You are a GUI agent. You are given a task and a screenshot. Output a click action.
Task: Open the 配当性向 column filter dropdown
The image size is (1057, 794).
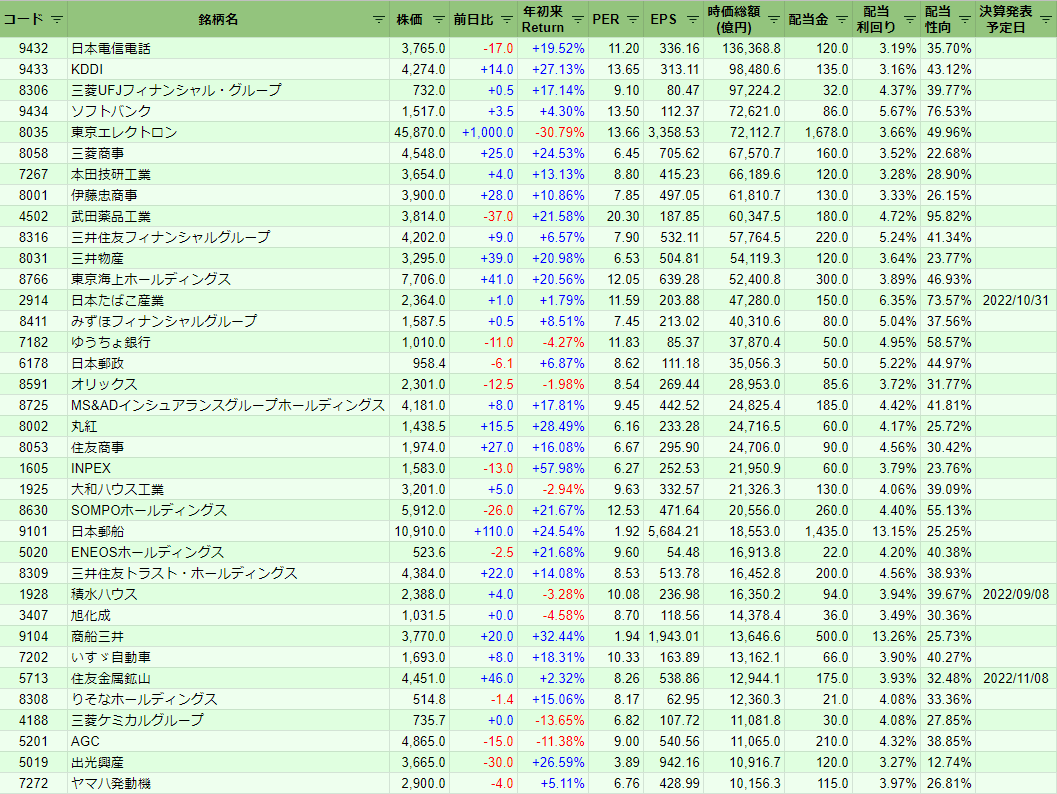[965, 20]
